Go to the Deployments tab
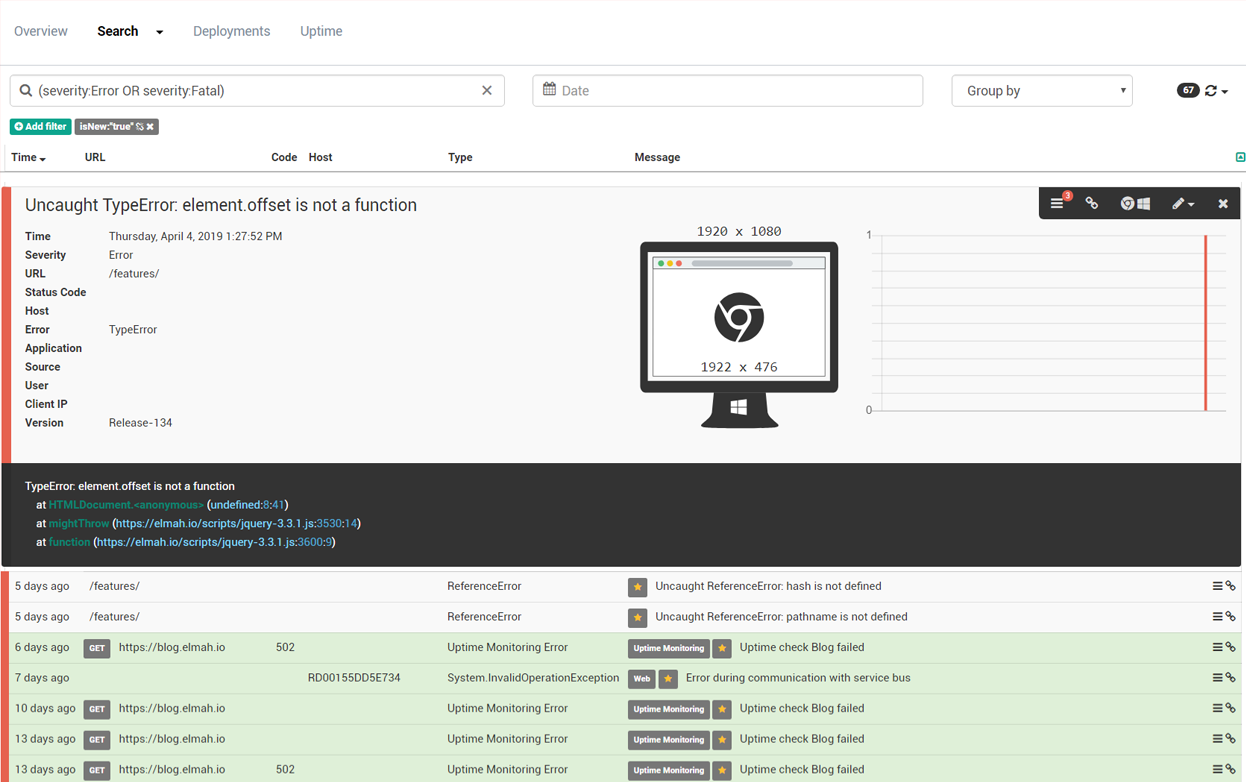 [231, 31]
